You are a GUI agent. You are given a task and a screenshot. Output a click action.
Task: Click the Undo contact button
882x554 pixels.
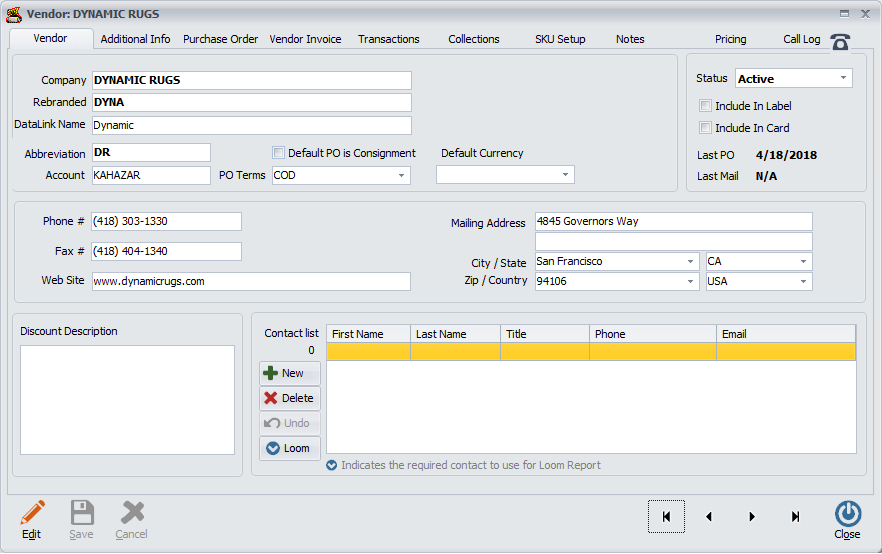pos(290,423)
